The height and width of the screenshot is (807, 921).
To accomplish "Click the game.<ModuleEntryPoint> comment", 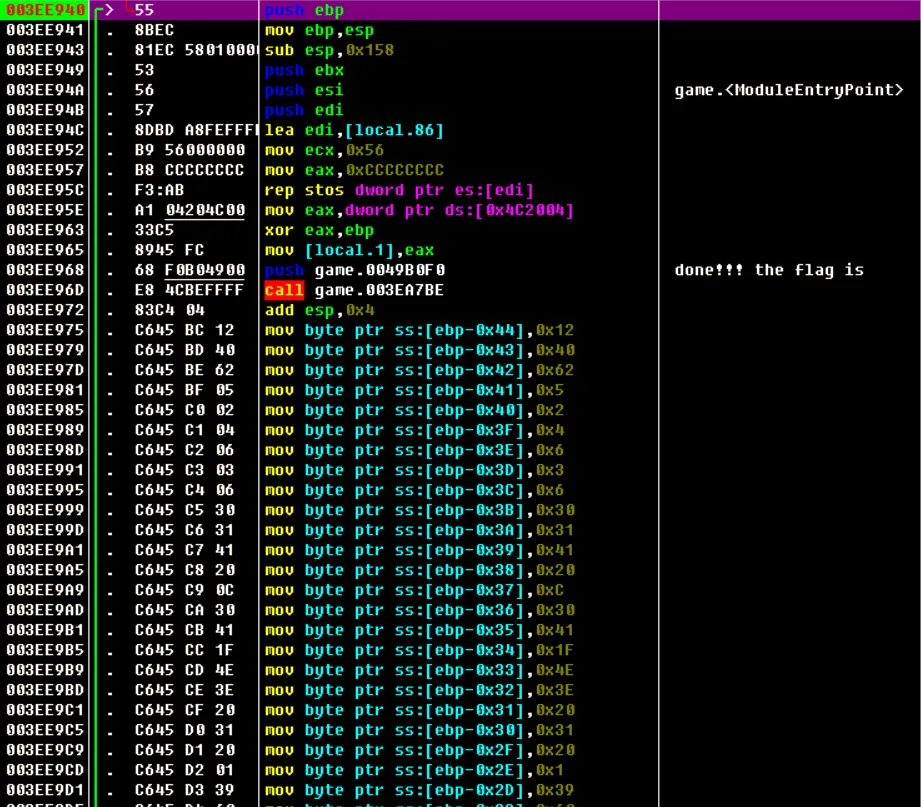I will [788, 90].
